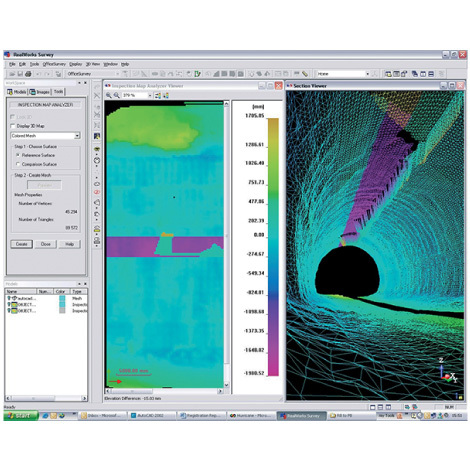470x470 pixels.
Task: Open the Edit menu
Action: [x=22, y=64]
